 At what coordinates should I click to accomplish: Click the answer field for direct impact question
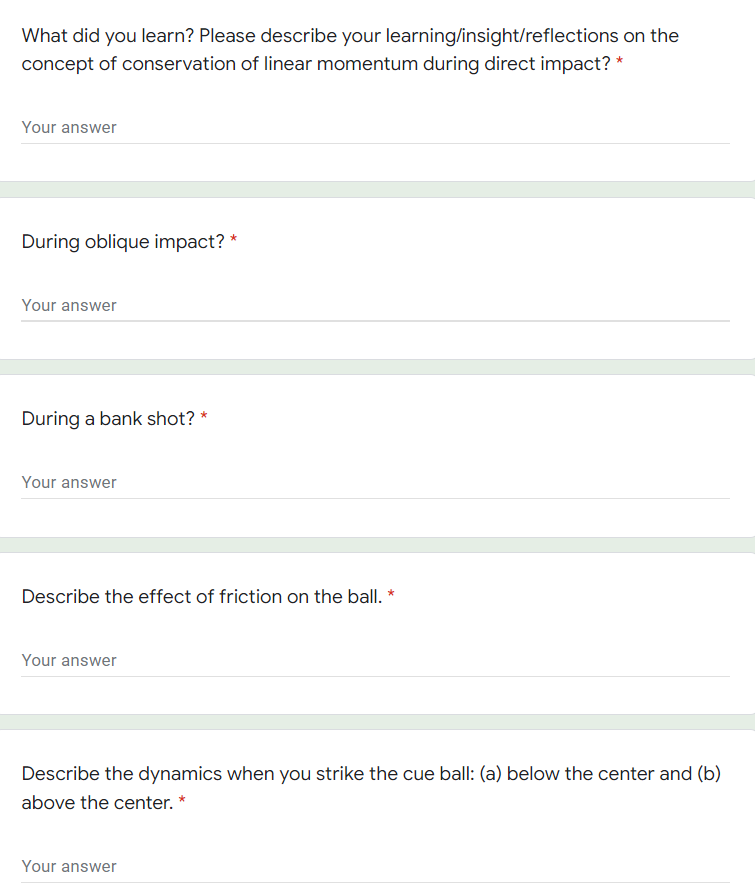point(376,128)
